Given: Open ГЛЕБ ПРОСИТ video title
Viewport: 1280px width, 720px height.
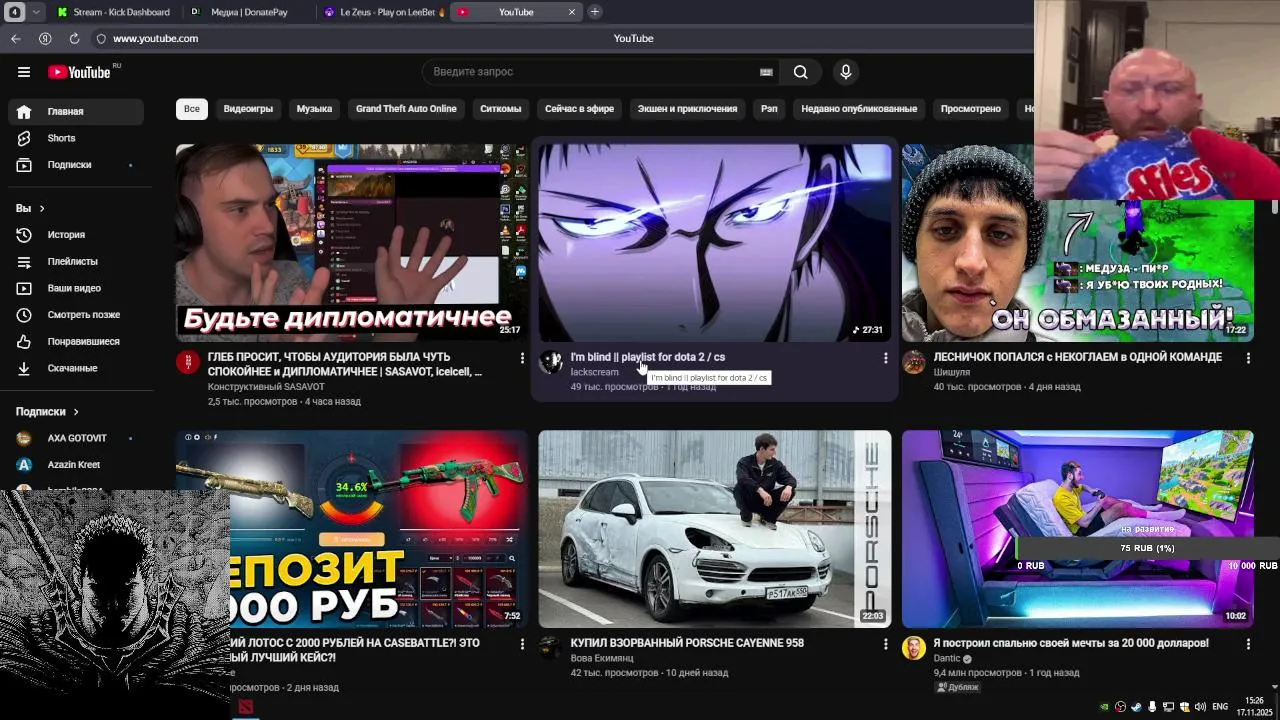Looking at the screenshot, I should pyautogui.click(x=345, y=364).
